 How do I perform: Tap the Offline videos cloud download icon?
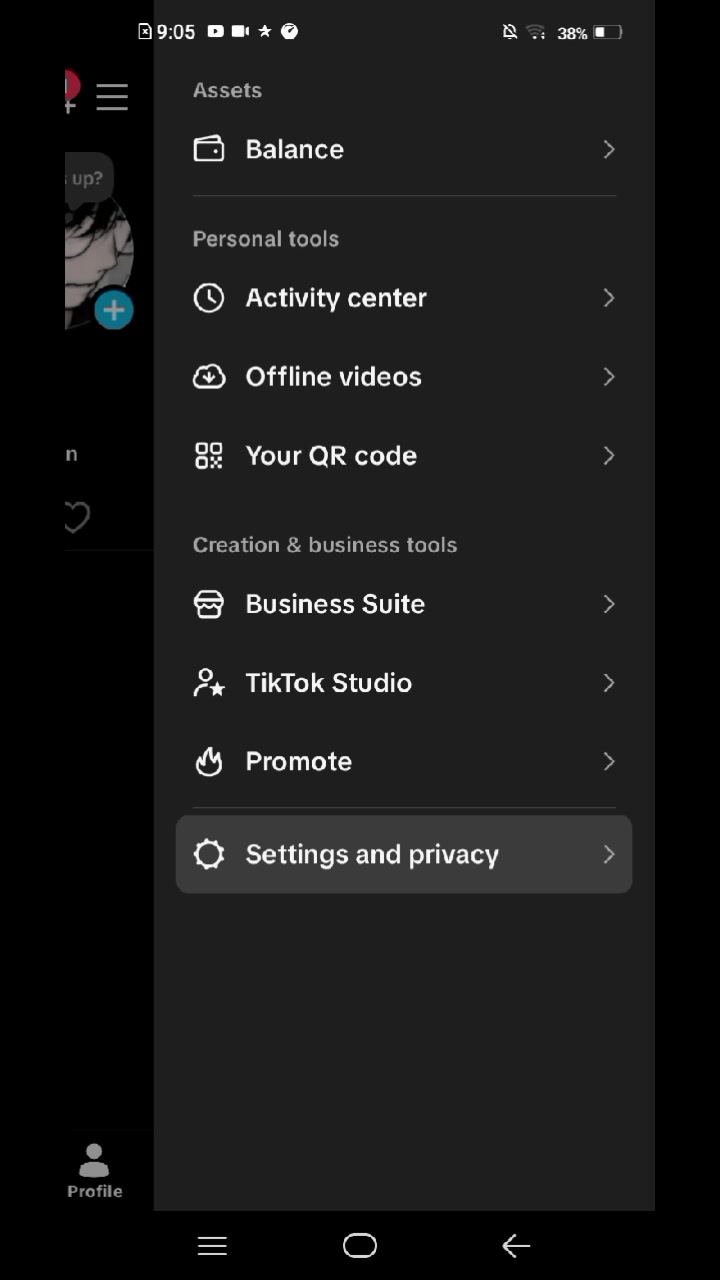point(209,377)
